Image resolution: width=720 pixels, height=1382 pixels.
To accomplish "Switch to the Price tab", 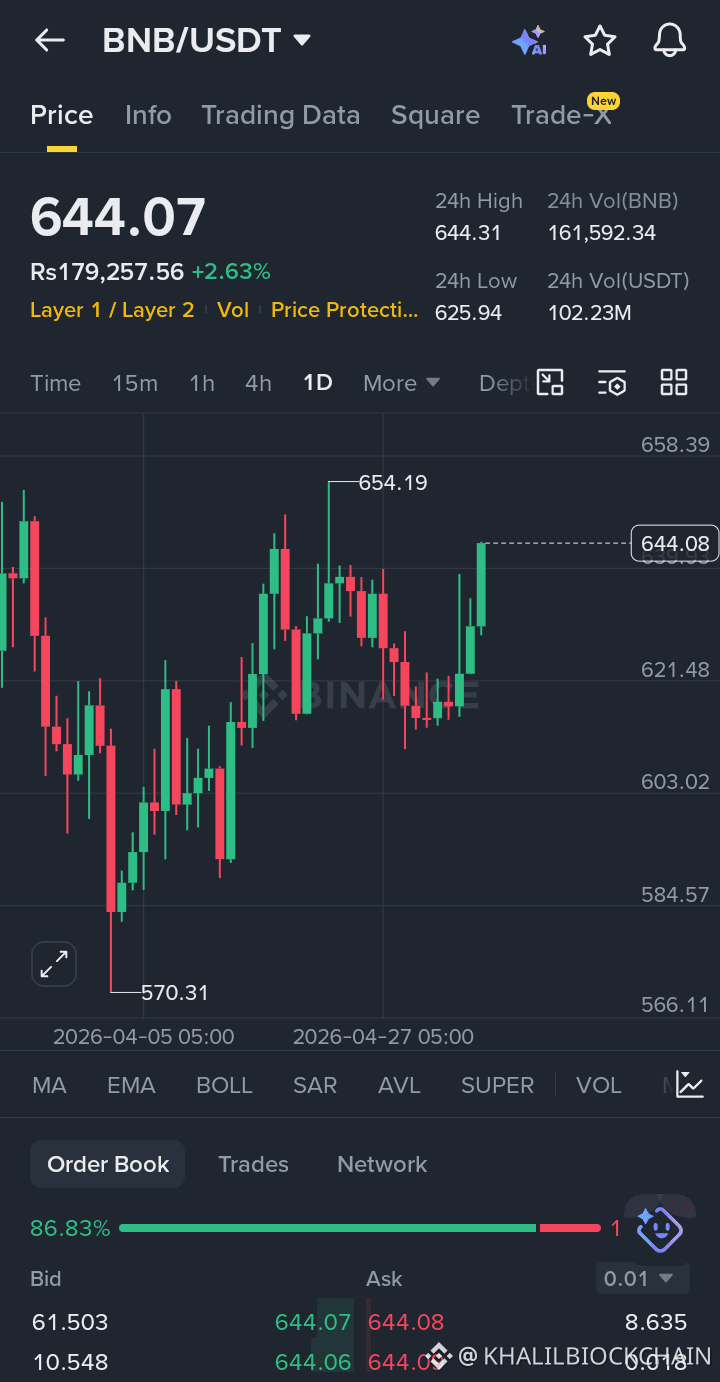I will 61,115.
